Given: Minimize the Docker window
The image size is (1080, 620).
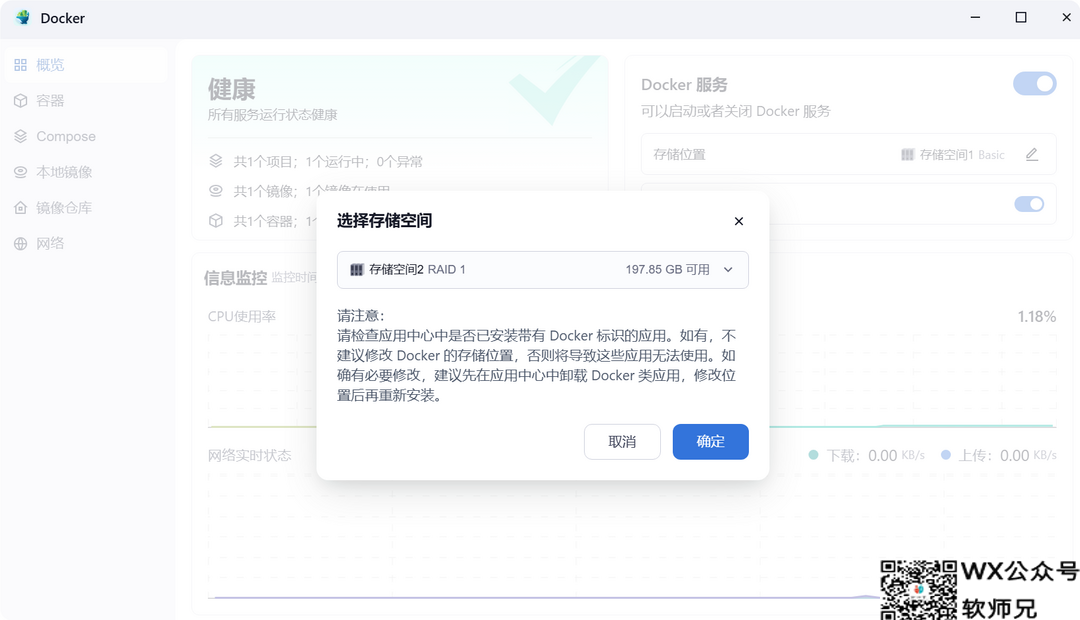Looking at the screenshot, I should coord(975,17).
